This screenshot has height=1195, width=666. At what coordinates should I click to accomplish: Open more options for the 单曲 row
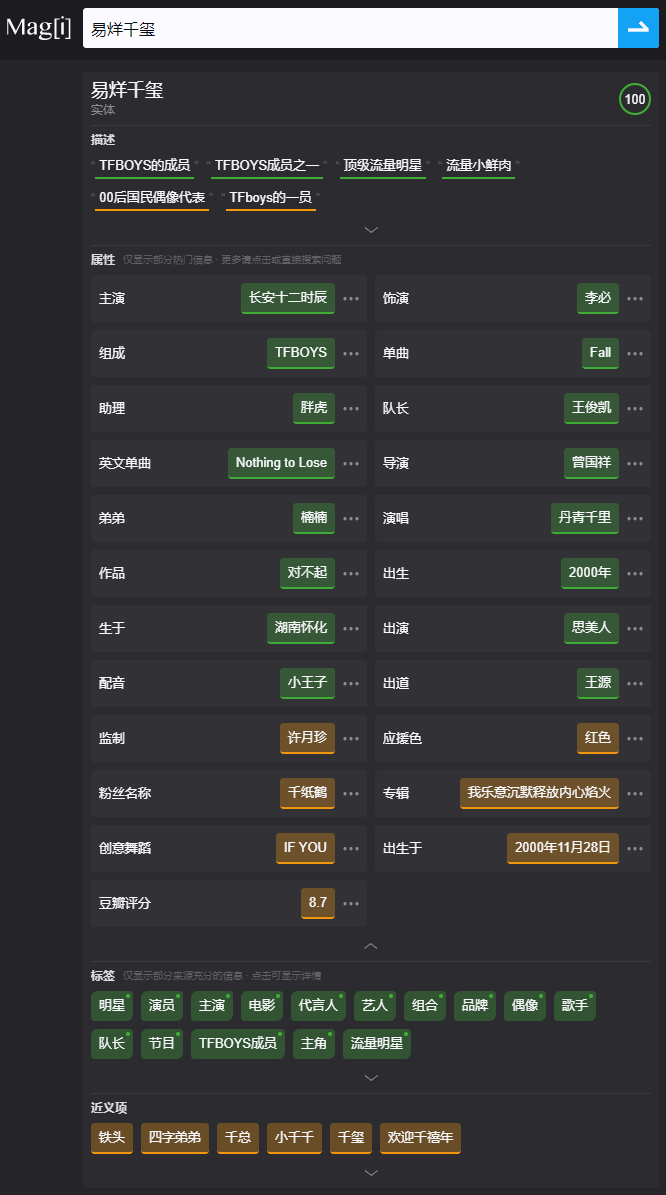point(636,354)
